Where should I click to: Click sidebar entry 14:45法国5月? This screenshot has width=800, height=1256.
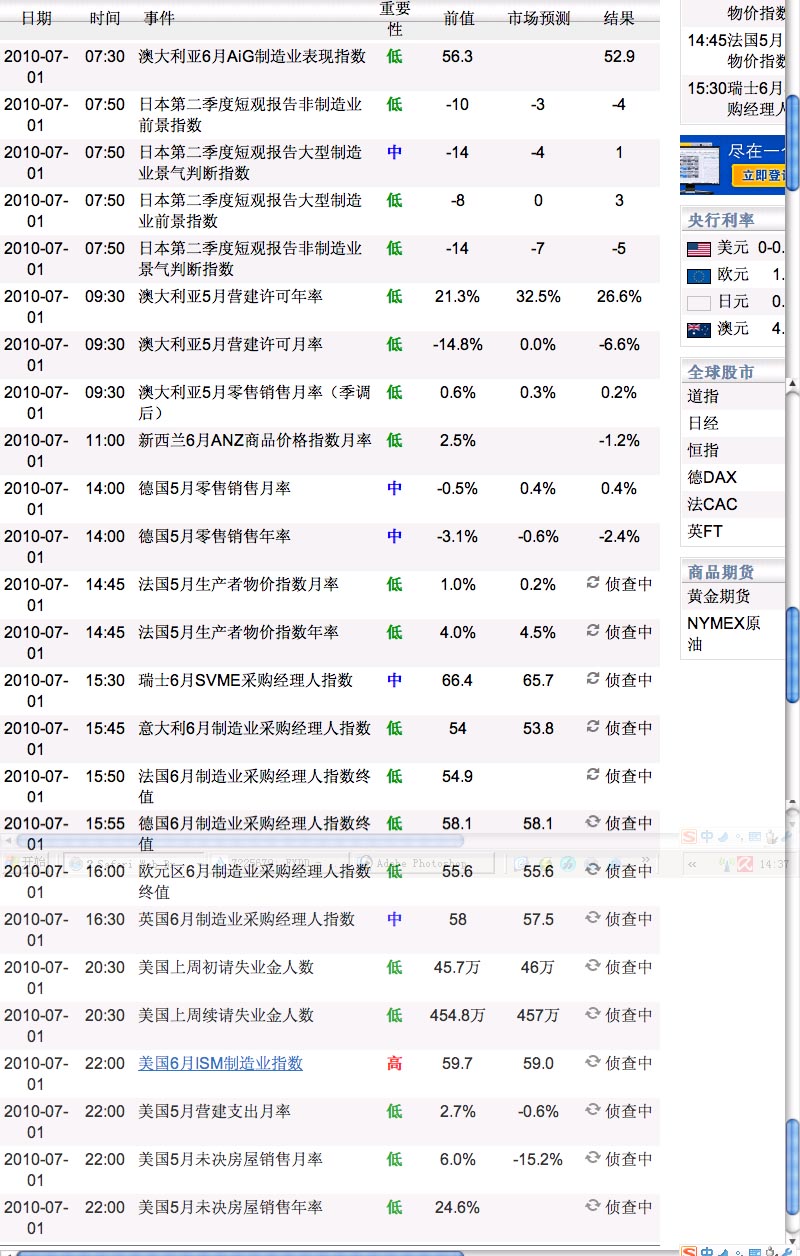pyautogui.click(x=736, y=51)
